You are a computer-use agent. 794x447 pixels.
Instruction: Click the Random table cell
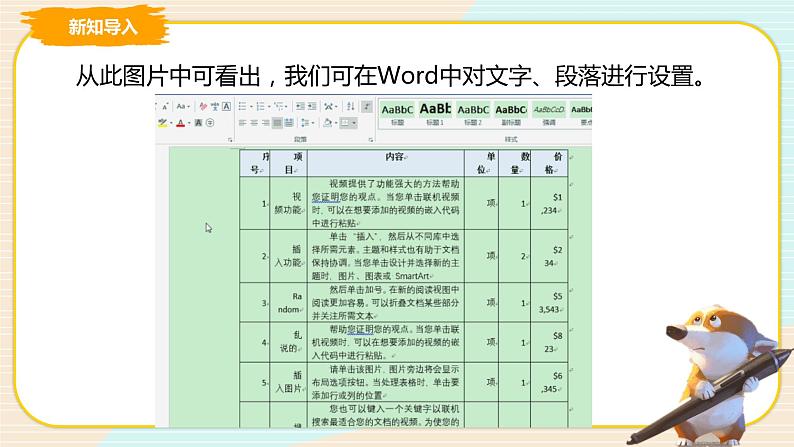pos(289,303)
